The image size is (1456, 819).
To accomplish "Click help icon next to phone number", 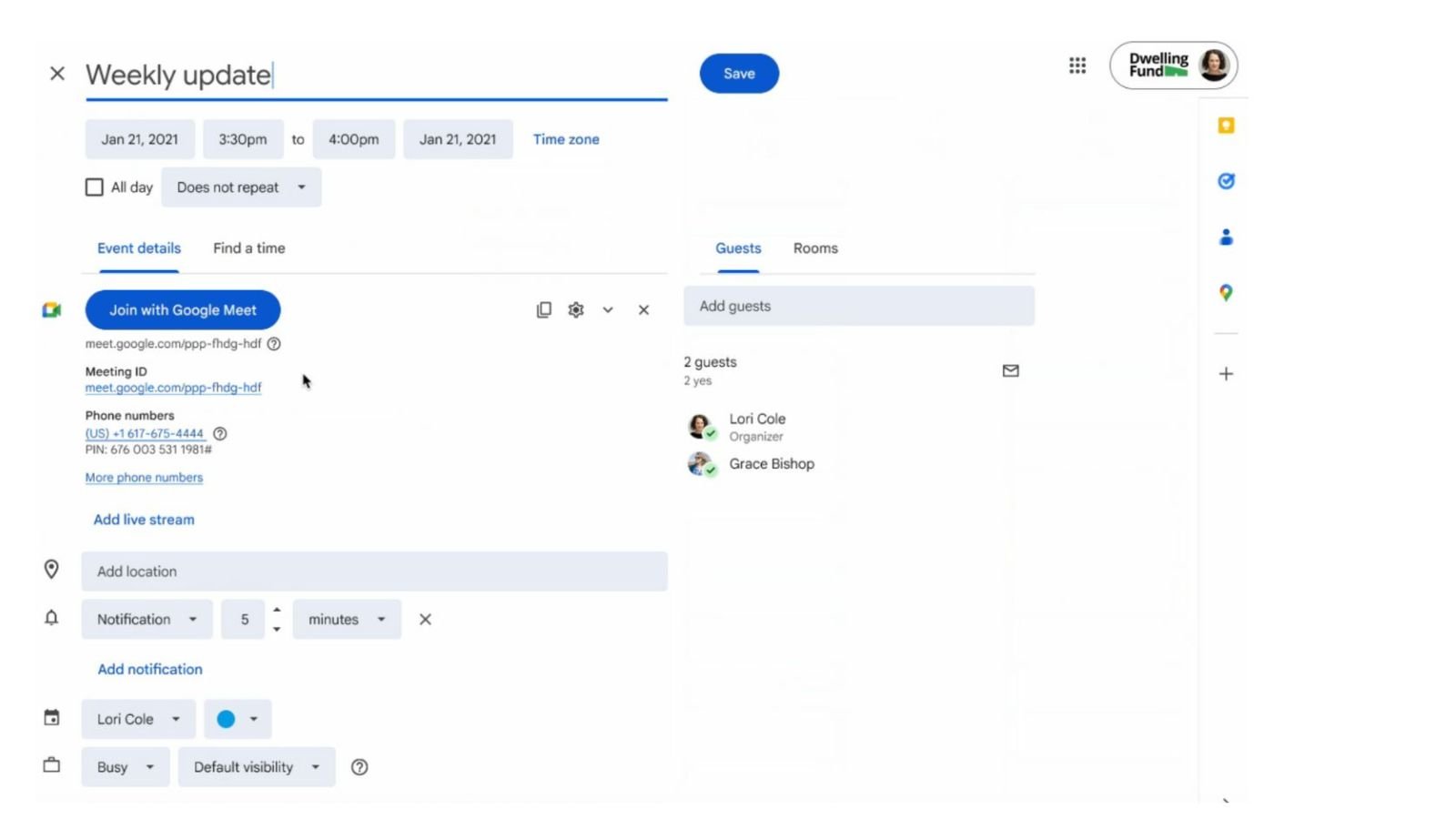I will click(219, 434).
